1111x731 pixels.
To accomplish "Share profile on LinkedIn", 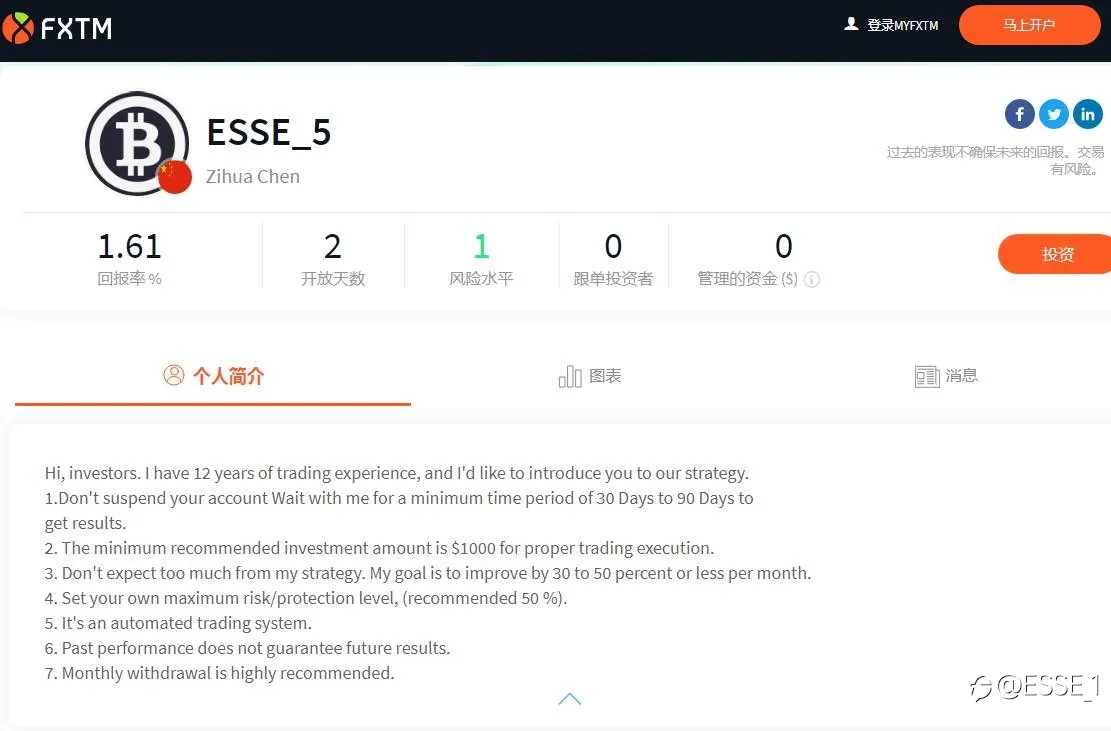I will point(1088,114).
